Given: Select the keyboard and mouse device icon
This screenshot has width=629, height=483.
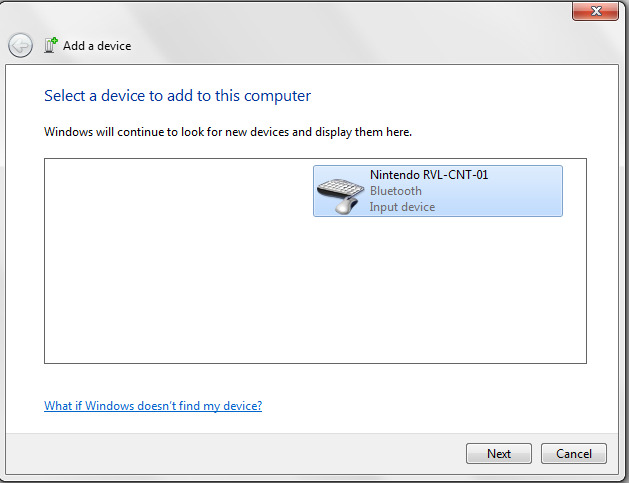Looking at the screenshot, I should click(x=340, y=196).
